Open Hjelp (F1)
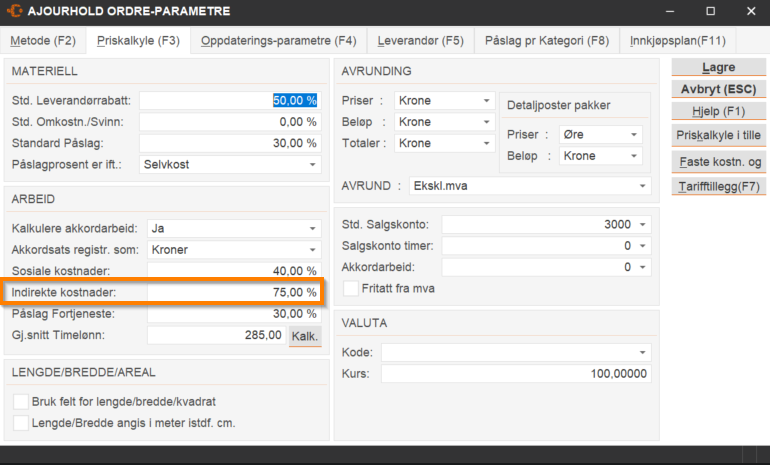The height and width of the screenshot is (465, 770). 718,111
